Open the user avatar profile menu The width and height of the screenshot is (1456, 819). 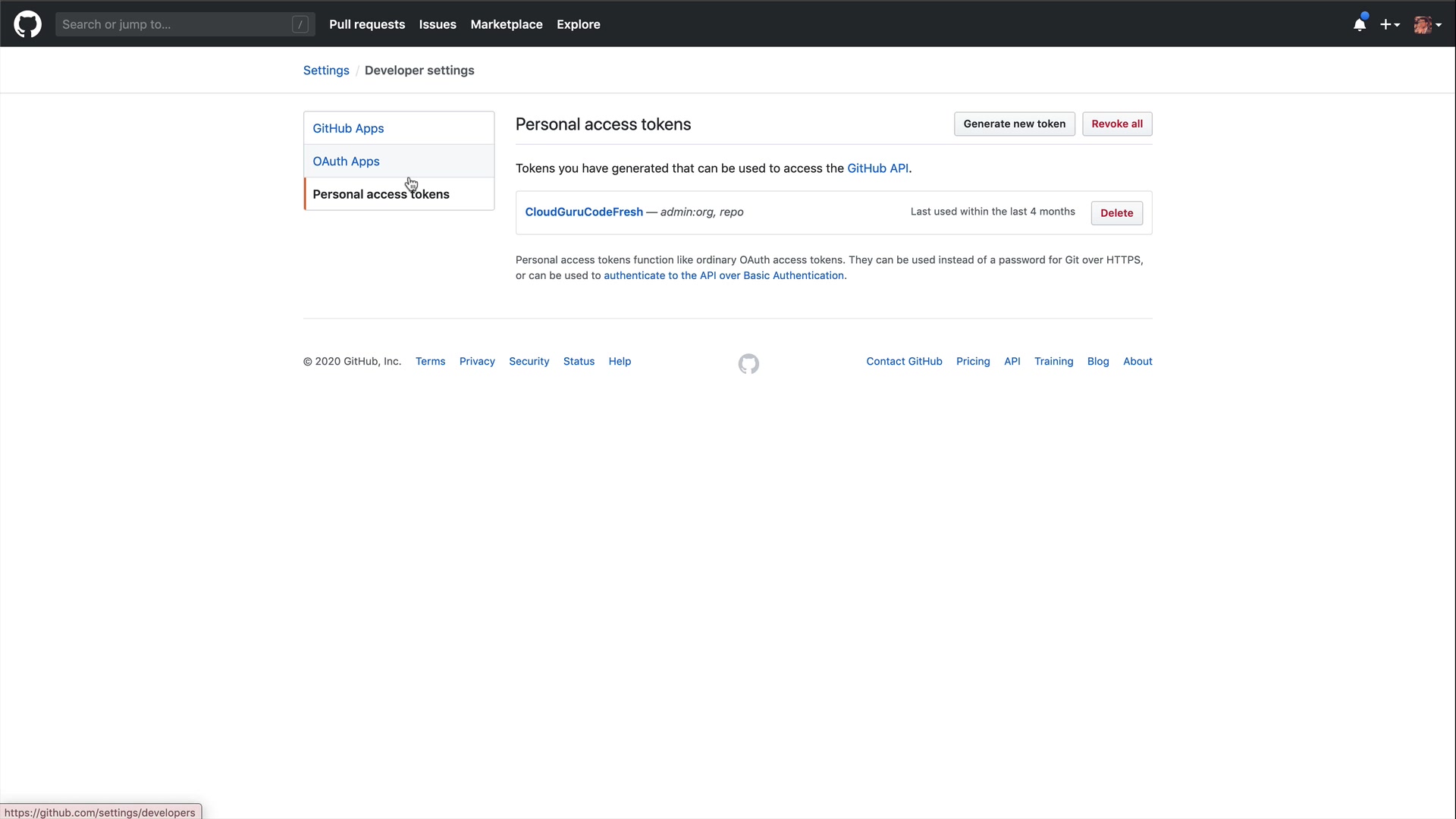click(x=1427, y=24)
